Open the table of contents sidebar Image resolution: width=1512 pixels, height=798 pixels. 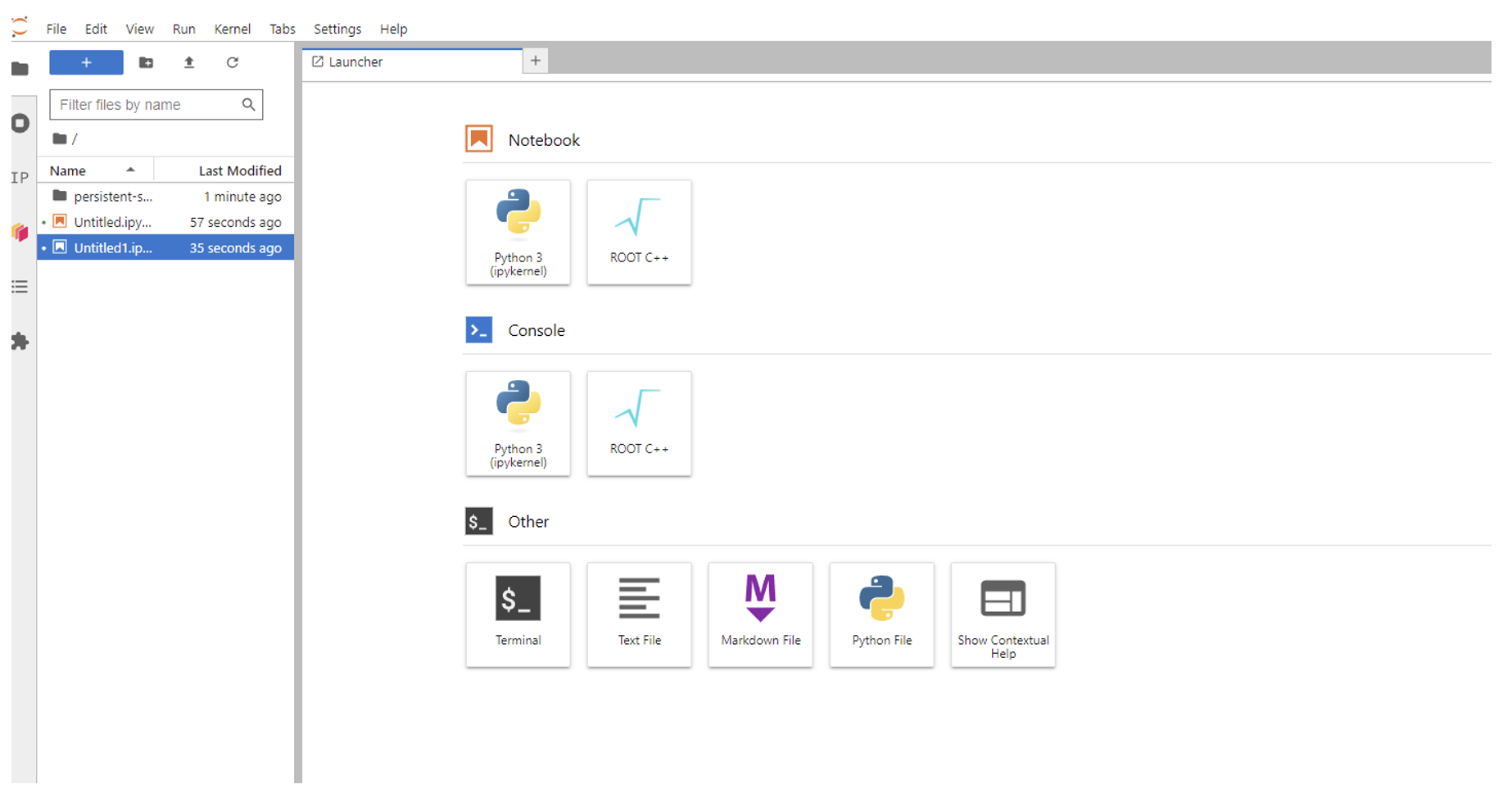coord(20,287)
